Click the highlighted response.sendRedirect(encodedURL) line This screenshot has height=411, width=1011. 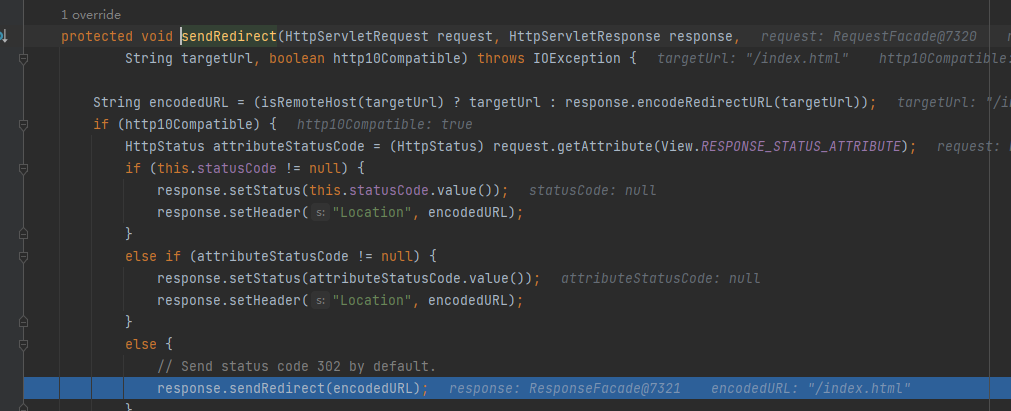point(292,388)
